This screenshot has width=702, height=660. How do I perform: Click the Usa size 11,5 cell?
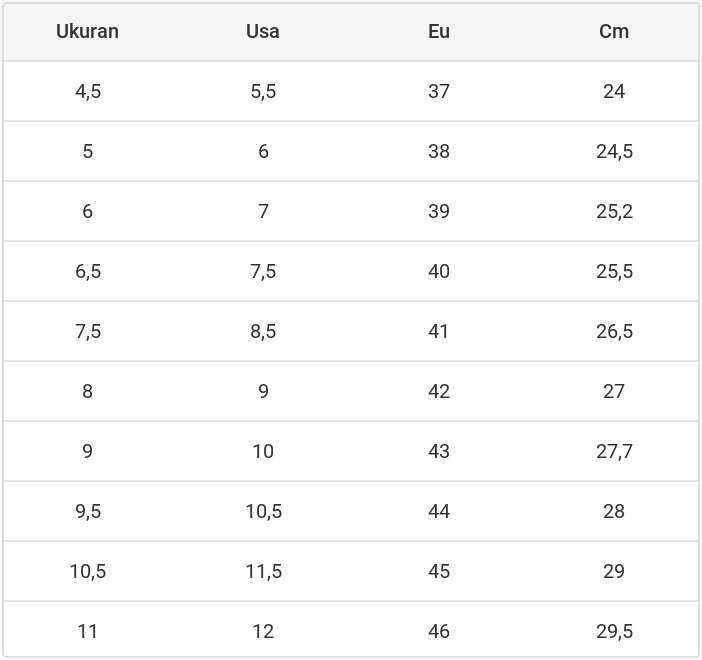pos(263,571)
